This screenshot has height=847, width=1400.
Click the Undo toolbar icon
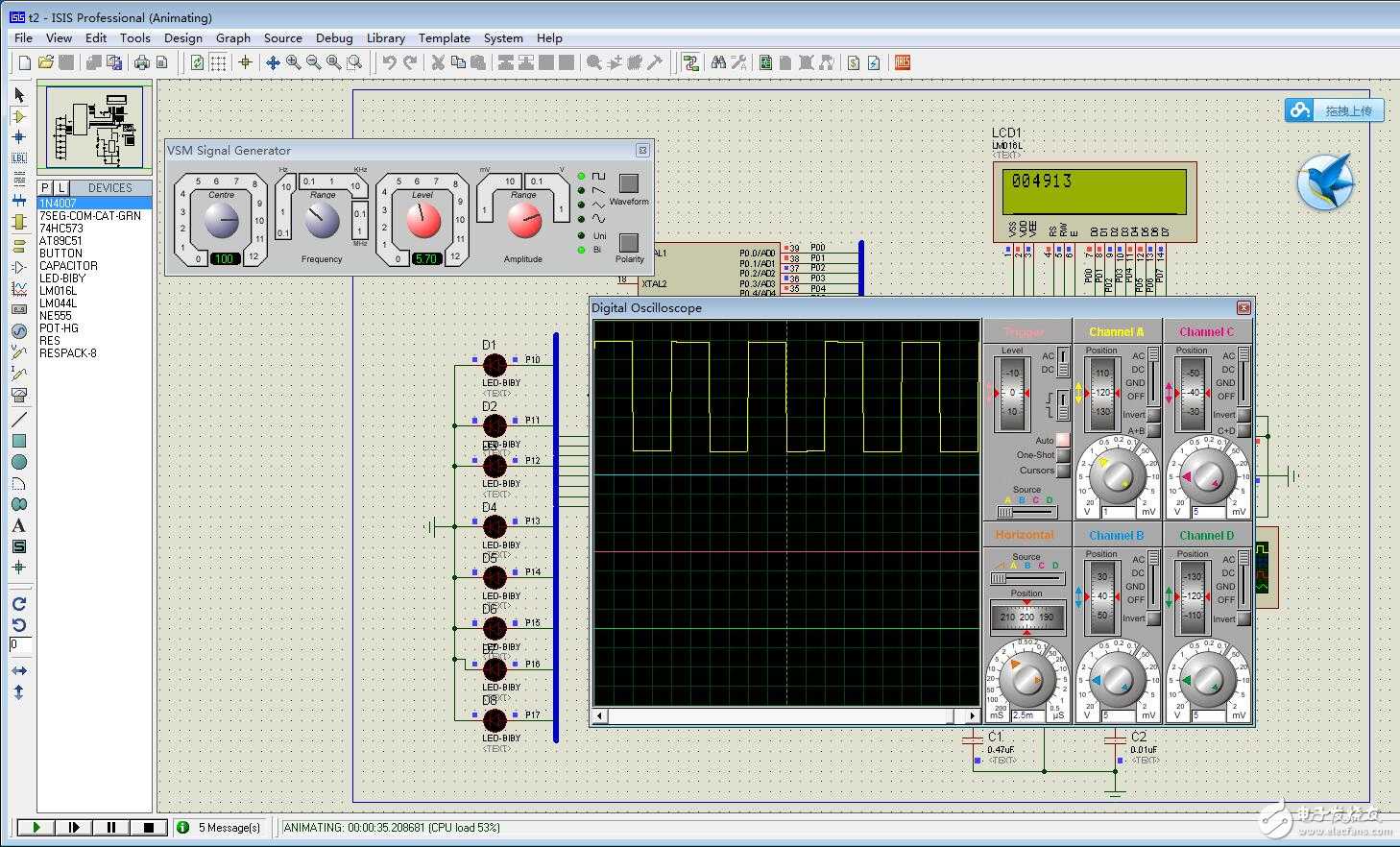tap(389, 62)
